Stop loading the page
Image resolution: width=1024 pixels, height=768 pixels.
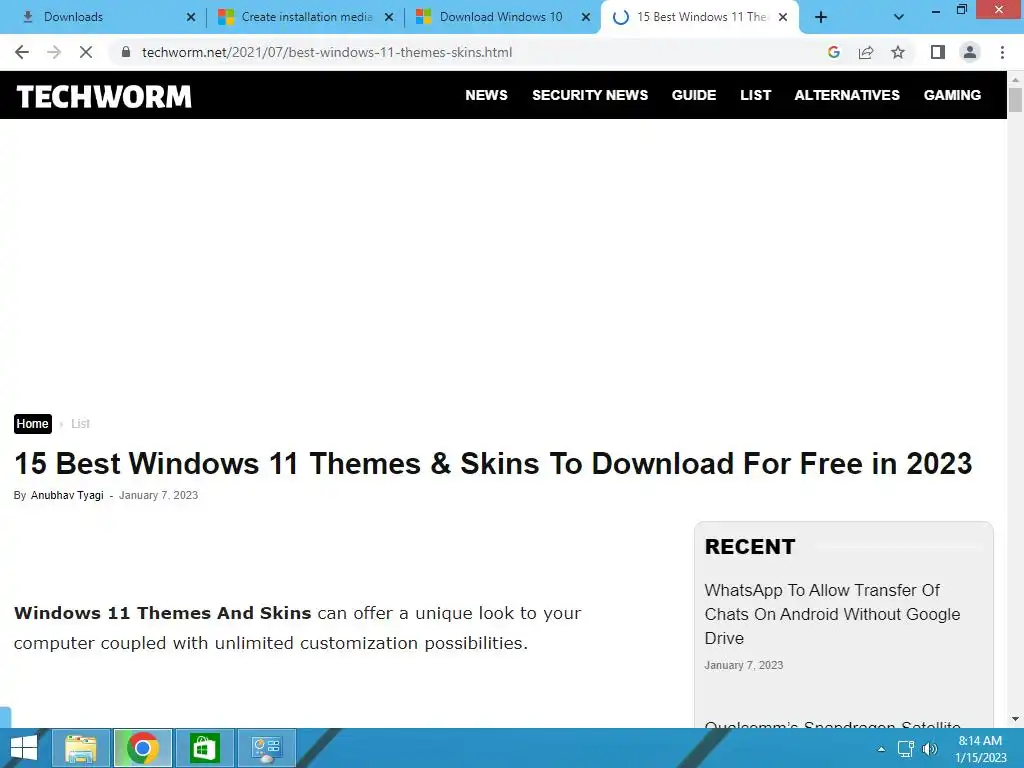tap(86, 52)
